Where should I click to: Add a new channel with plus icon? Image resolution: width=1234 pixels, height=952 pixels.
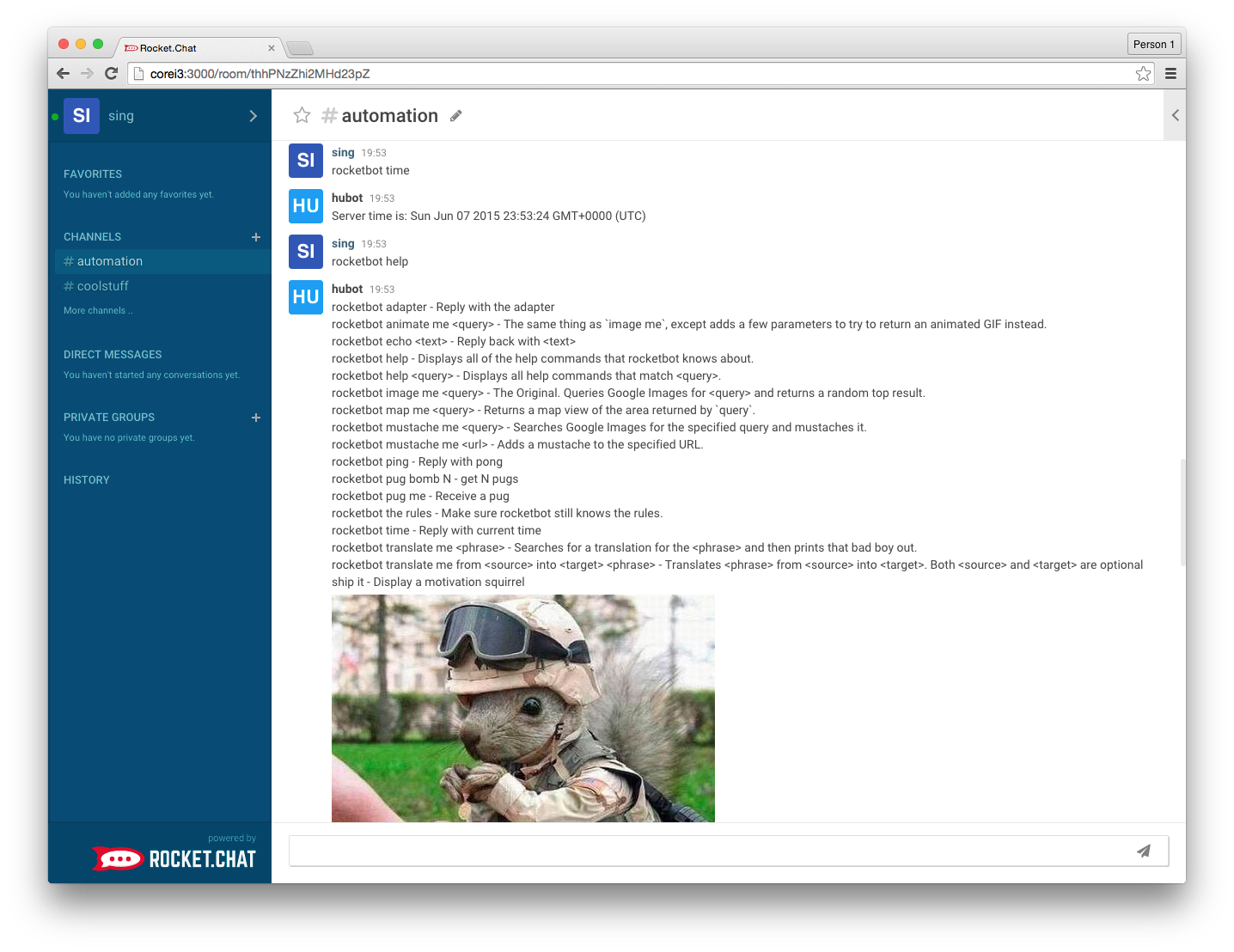256,237
